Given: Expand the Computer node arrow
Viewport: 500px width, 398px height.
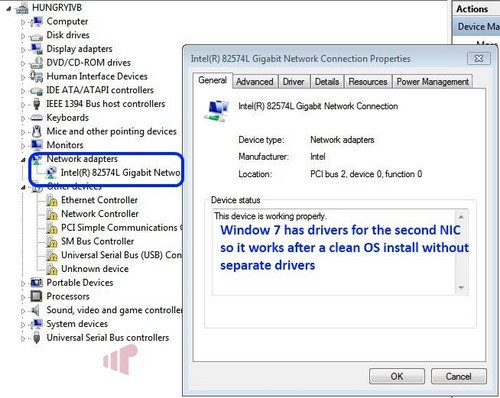Looking at the screenshot, I should [x=23, y=22].
